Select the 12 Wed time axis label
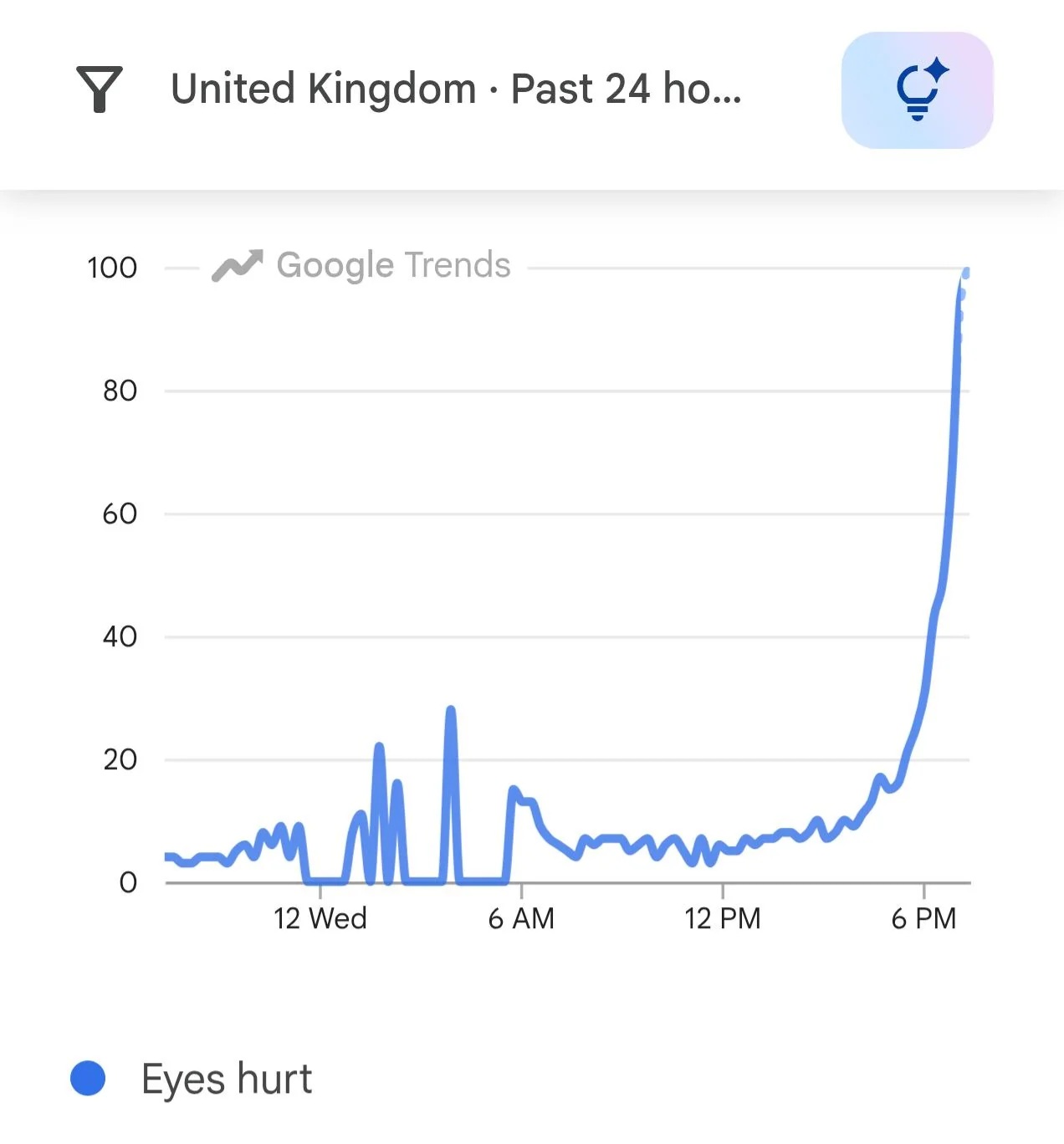Image resolution: width=1064 pixels, height=1144 pixels. pos(320,918)
